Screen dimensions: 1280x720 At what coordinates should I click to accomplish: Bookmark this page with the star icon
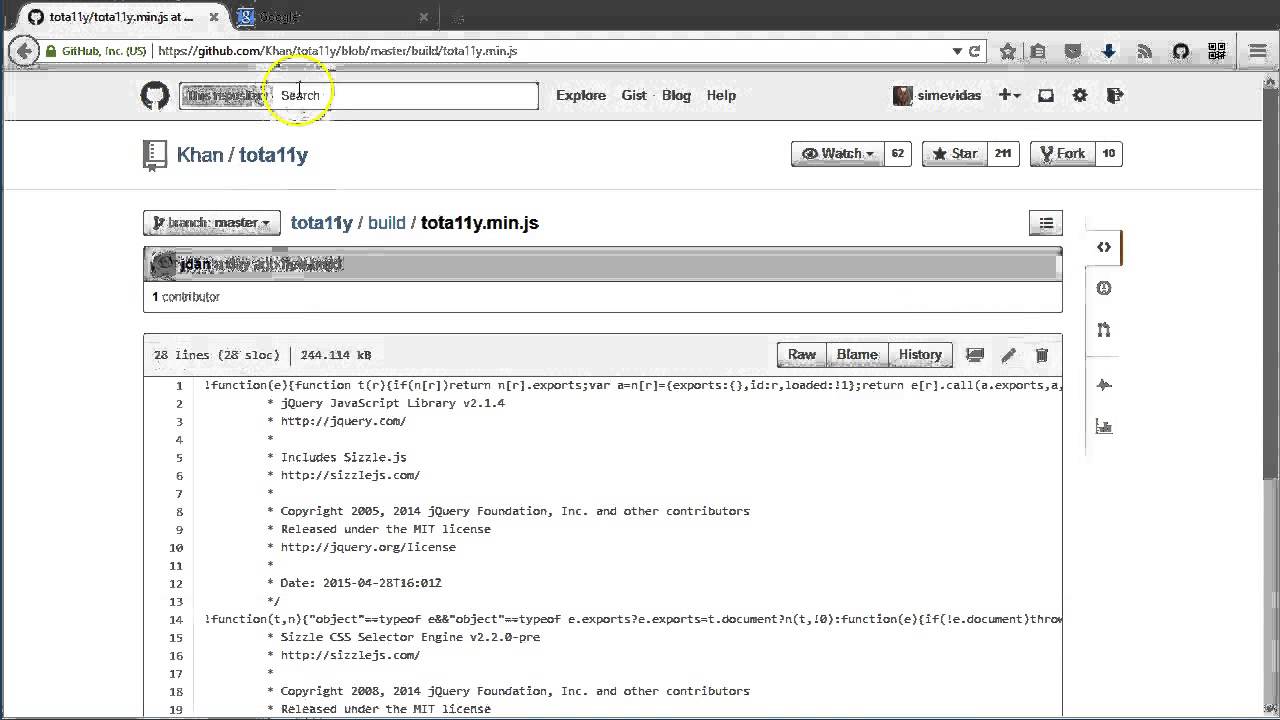coord(1008,51)
